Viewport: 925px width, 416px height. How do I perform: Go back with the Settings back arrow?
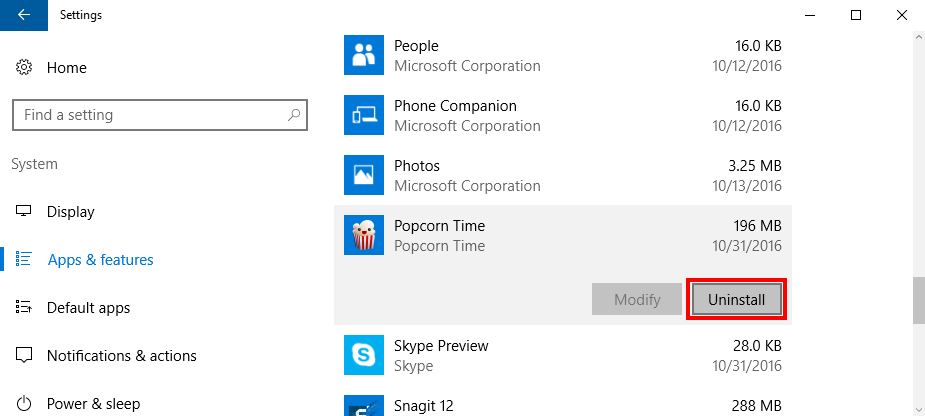tap(24, 15)
